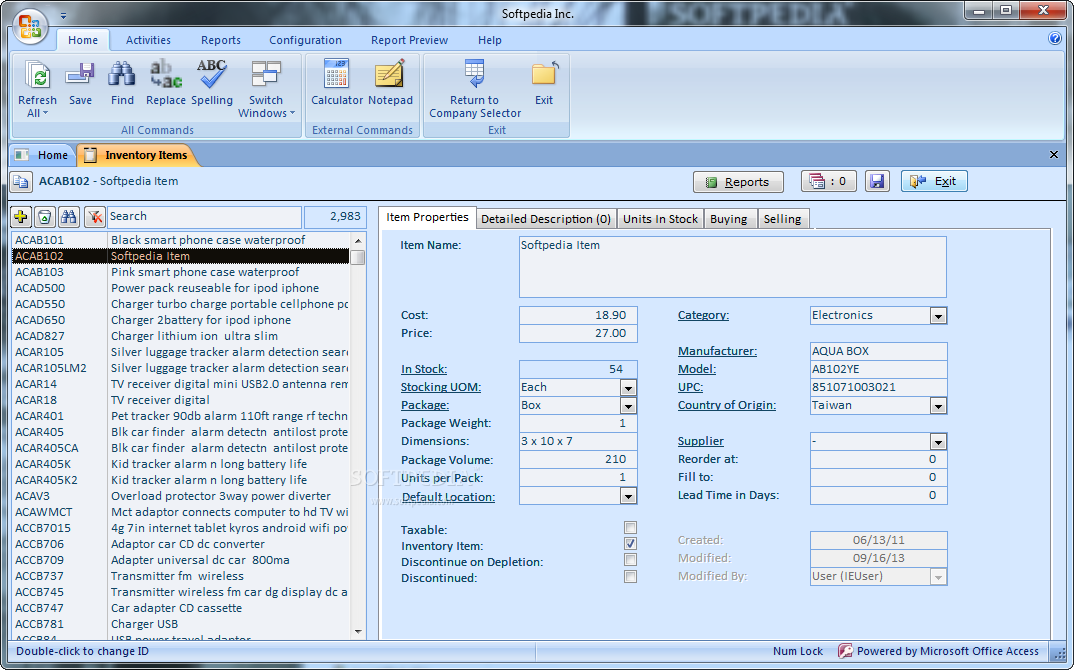Open the Package dropdown
This screenshot has width=1074, height=670.
point(628,406)
